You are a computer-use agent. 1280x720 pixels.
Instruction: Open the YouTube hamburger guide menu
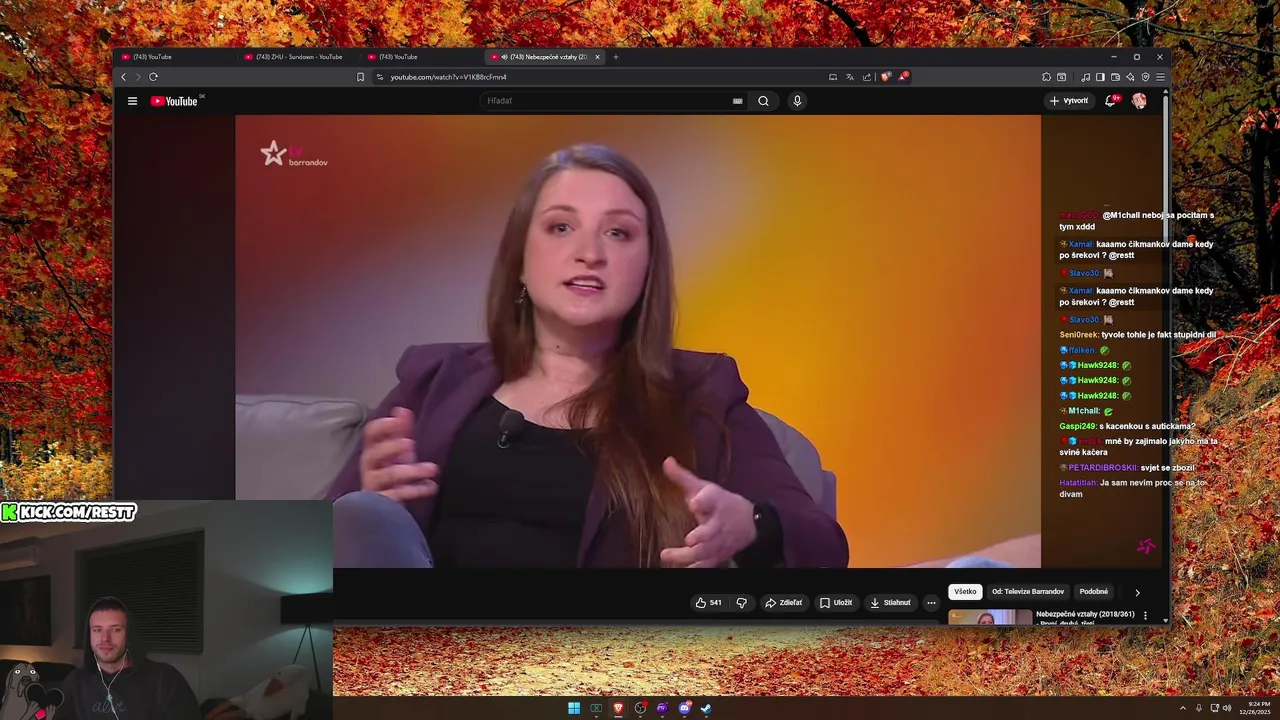[x=132, y=101]
